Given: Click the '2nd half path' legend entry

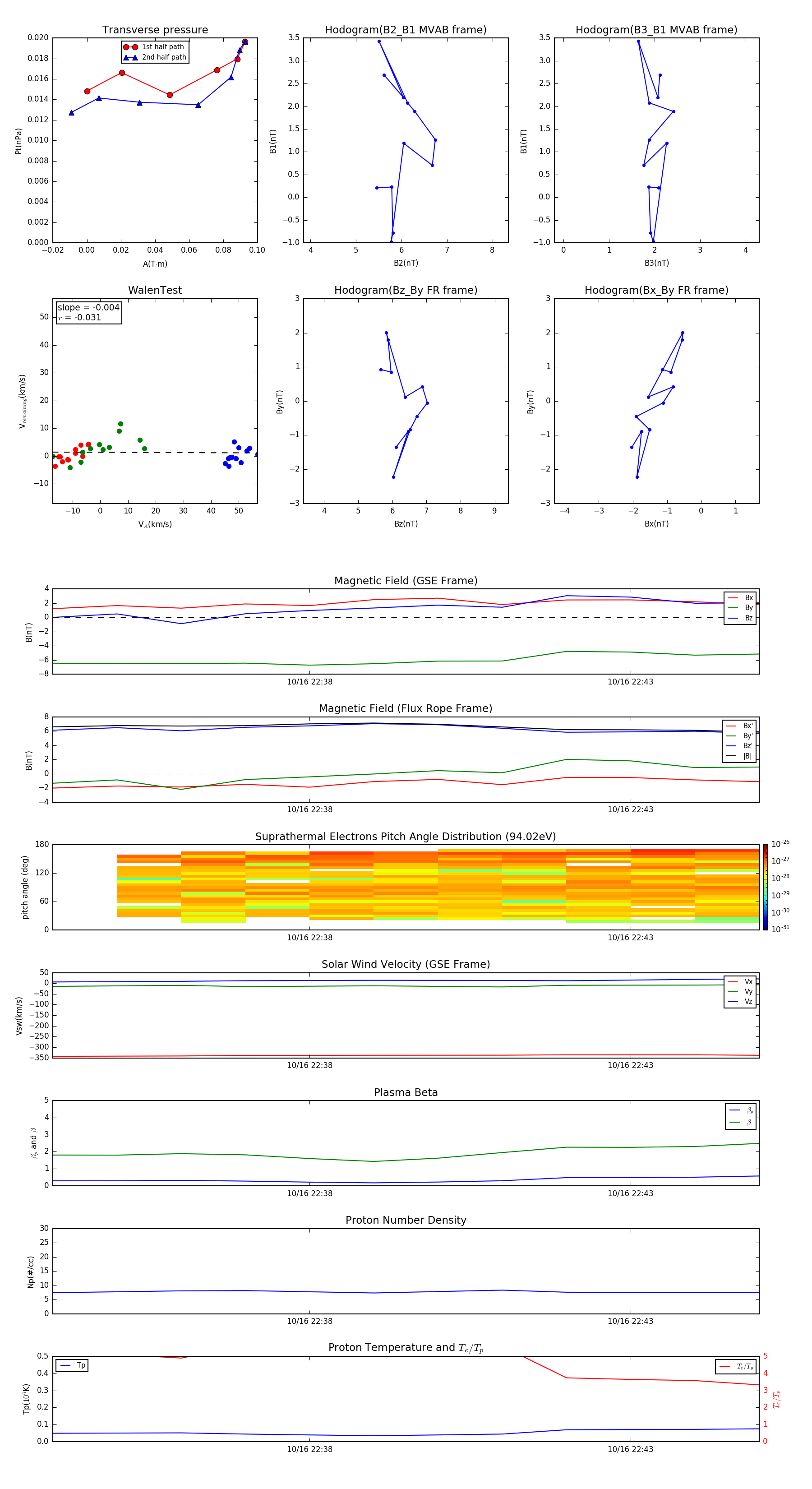Looking at the screenshot, I should pyautogui.click(x=155, y=57).
